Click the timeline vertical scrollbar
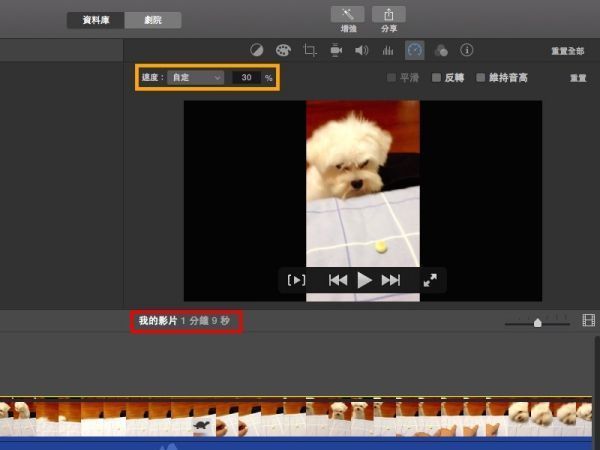The width and height of the screenshot is (600, 450). pos(597,393)
